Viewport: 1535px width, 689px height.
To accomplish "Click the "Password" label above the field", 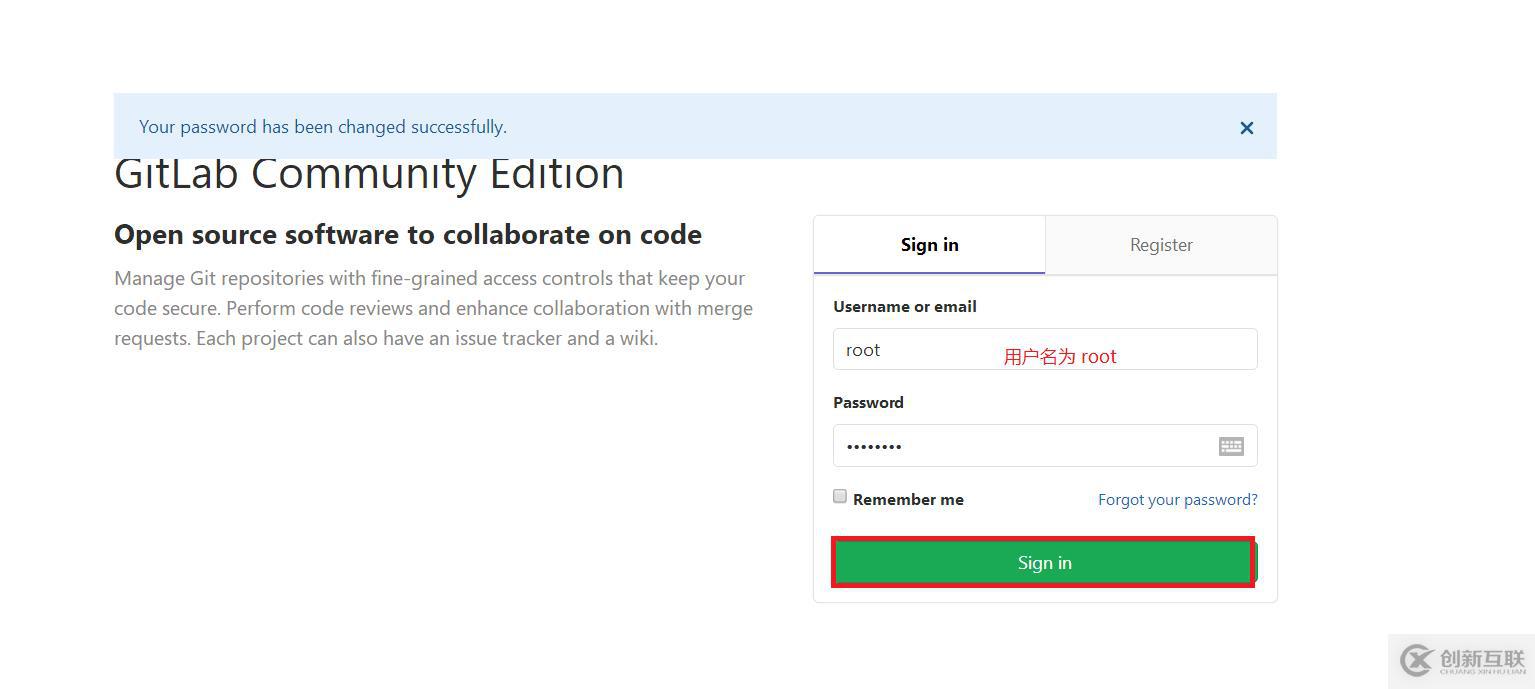I will (x=868, y=402).
